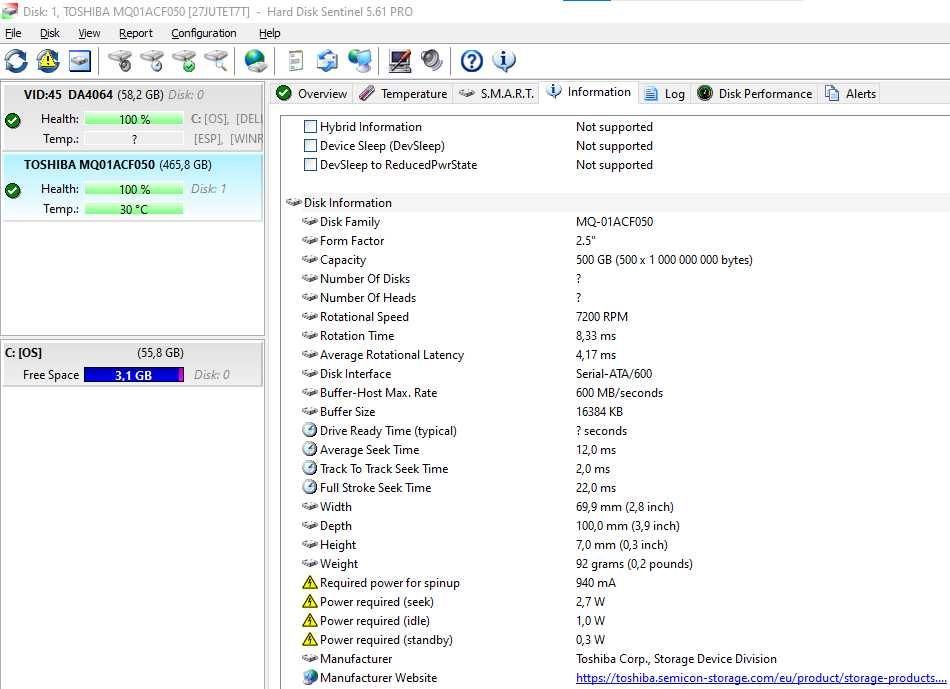Open the Report menu
This screenshot has width=950, height=689.
point(136,33)
